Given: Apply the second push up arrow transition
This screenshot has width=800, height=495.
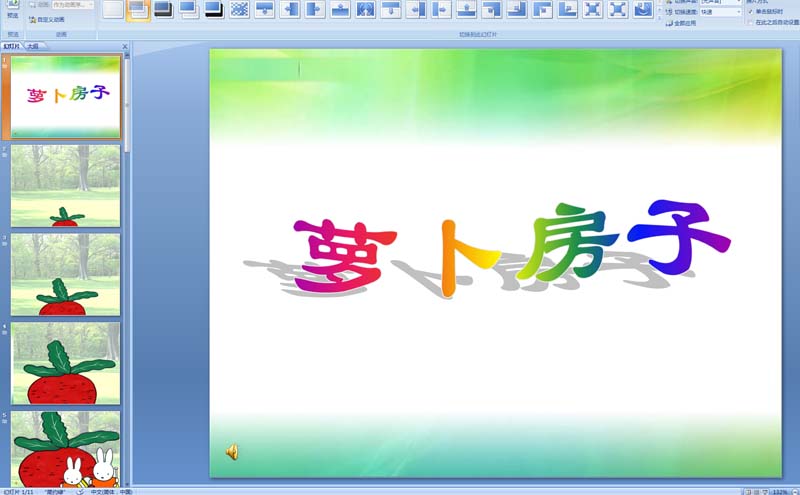Looking at the screenshot, I should tap(466, 9).
